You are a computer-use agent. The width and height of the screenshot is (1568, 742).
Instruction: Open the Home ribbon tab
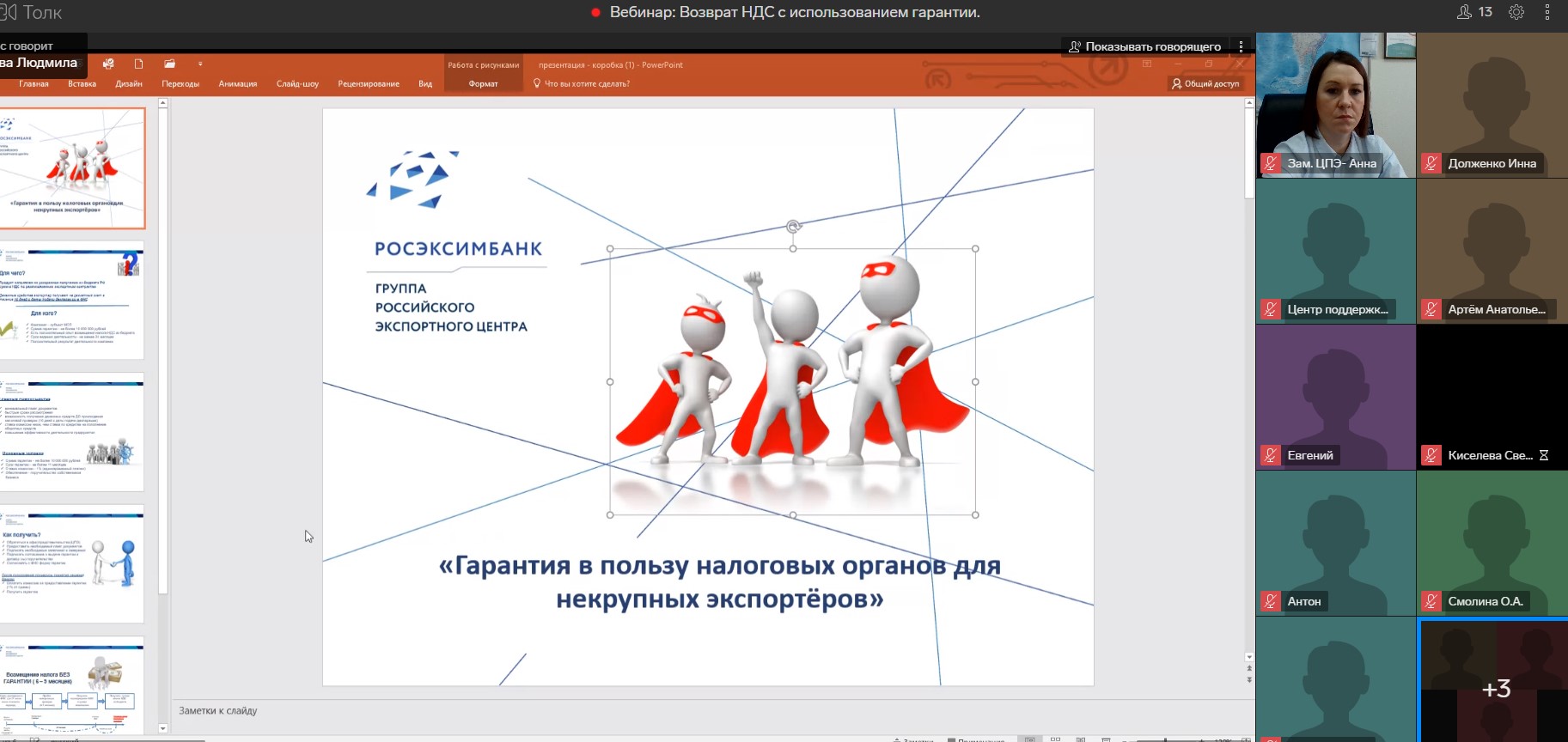pyautogui.click(x=34, y=84)
